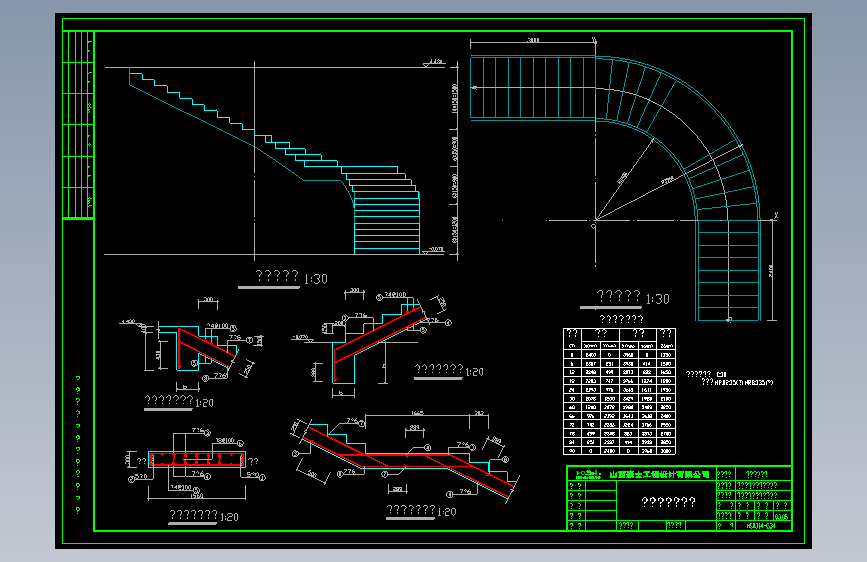867x562 pixels.
Task: Select the white coordinate data table
Action: [x=619, y=391]
